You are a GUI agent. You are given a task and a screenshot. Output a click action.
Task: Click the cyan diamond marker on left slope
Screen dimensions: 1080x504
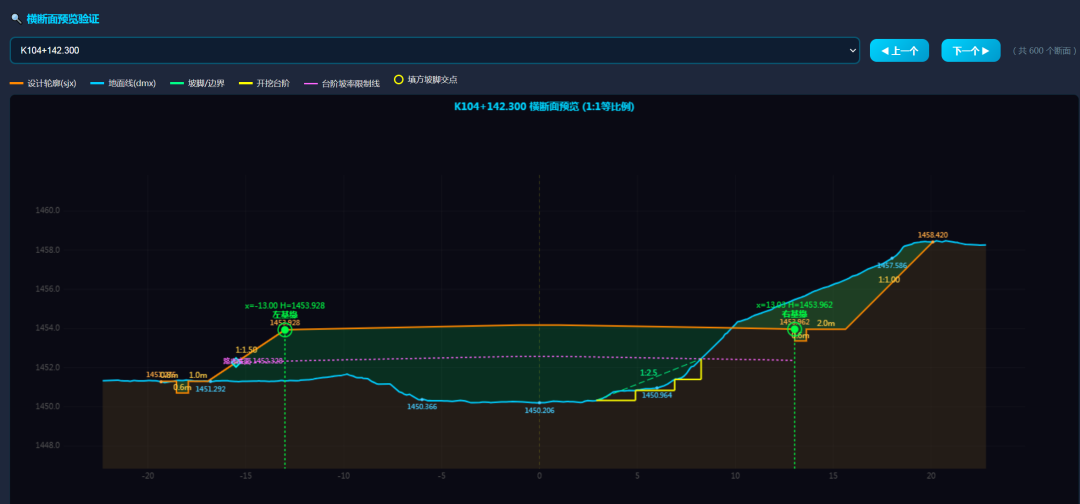click(x=236, y=362)
